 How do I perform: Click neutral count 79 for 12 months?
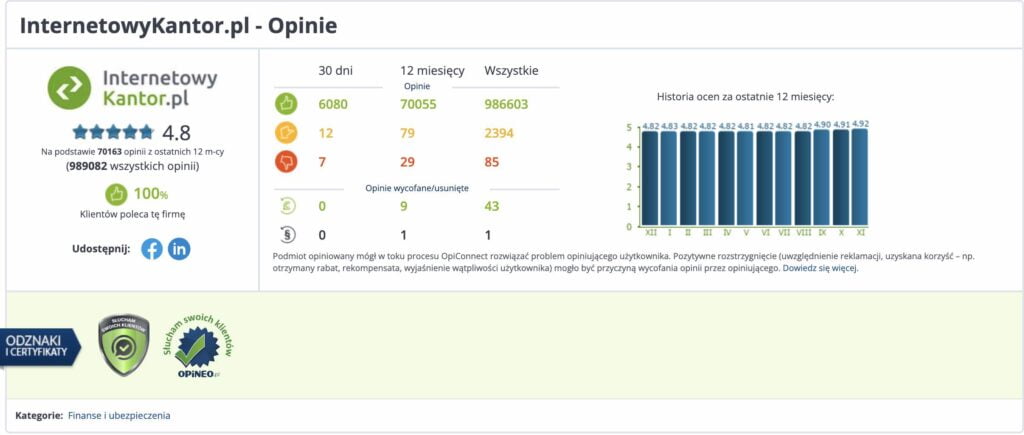click(408, 133)
